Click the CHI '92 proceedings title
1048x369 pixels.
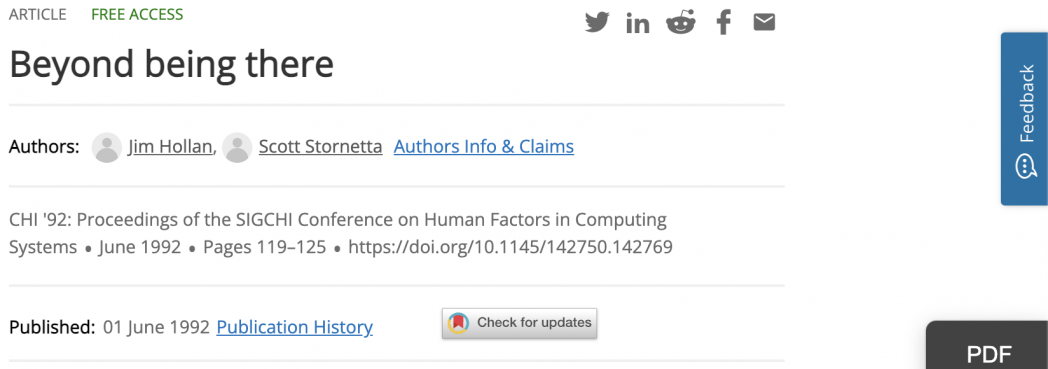pyautogui.click(x=338, y=233)
